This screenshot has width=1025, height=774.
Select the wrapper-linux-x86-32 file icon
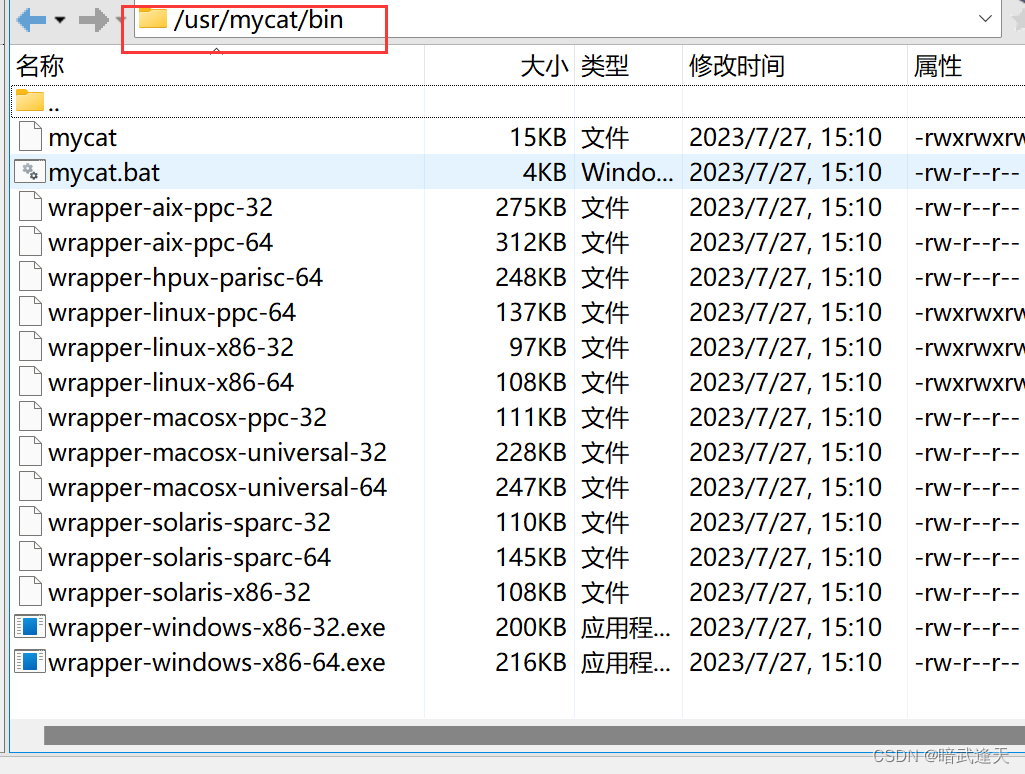pyautogui.click(x=30, y=346)
